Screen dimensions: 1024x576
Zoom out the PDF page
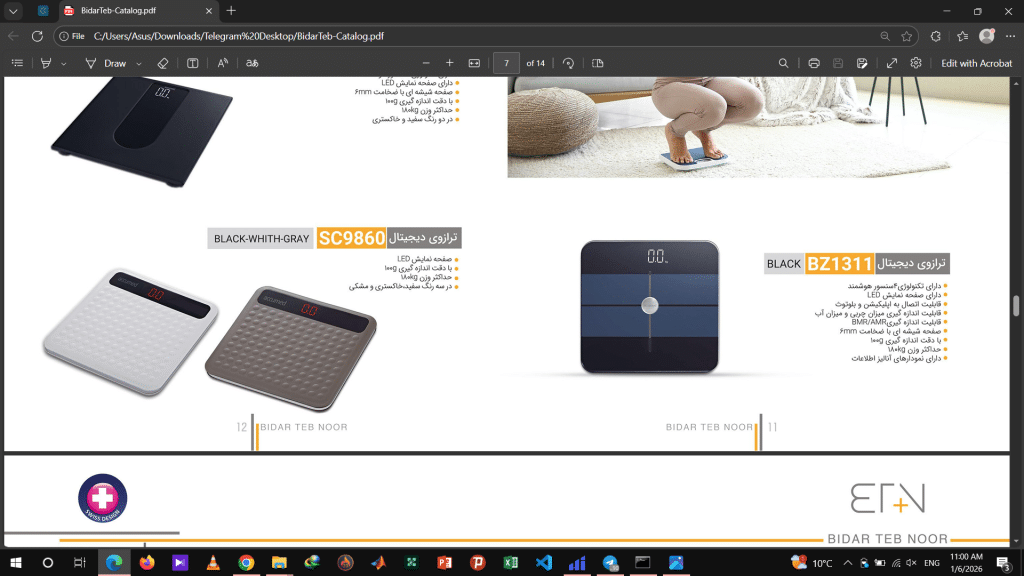426,63
